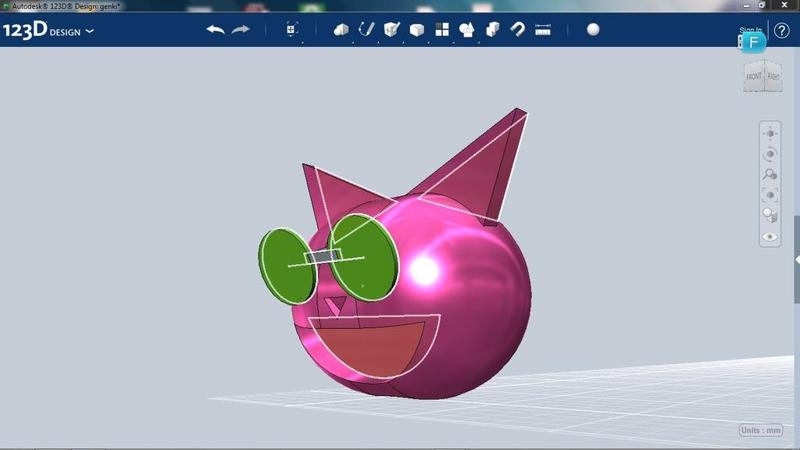This screenshot has width=800, height=450.
Task: Open the Construct tool
Action: (x=391, y=30)
